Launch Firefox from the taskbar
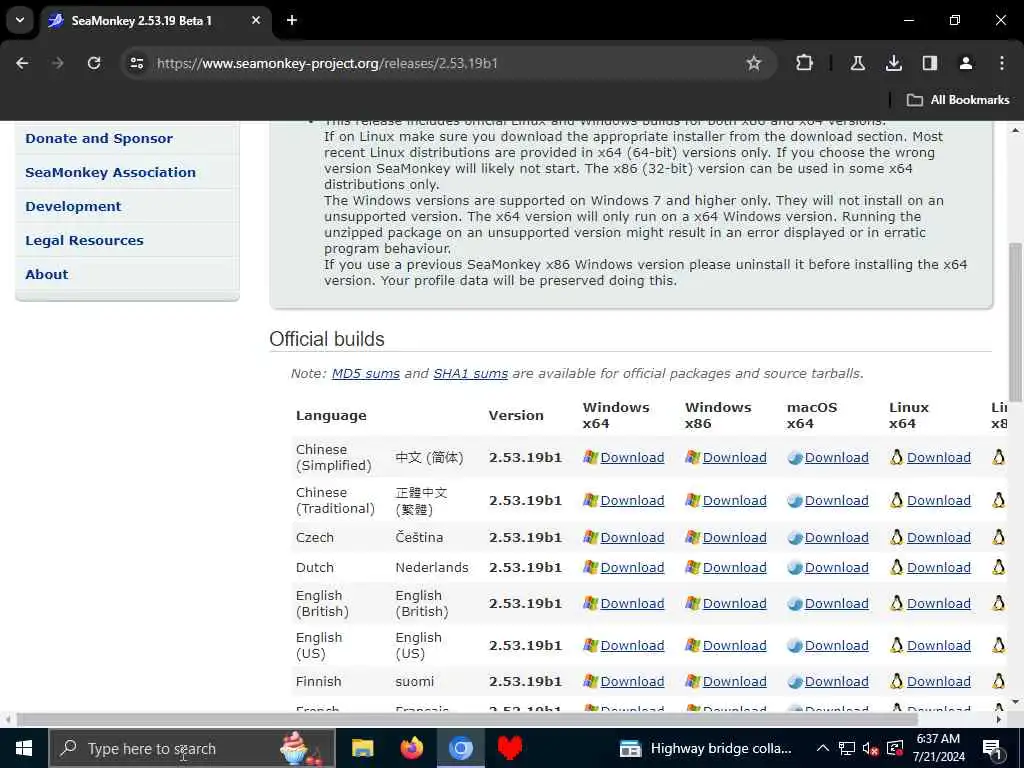Screen dimensions: 1024x768 (x=411, y=748)
